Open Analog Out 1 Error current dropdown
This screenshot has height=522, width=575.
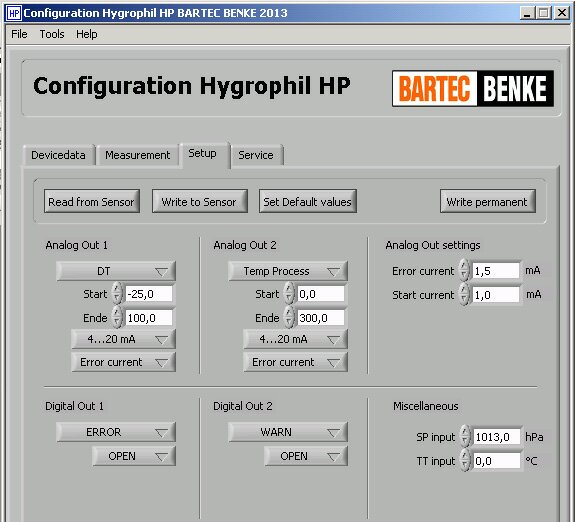[x=123, y=362]
